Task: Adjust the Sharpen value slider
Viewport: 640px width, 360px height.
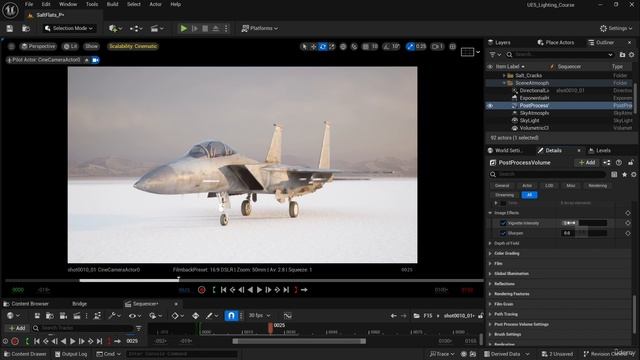Action: coord(584,233)
